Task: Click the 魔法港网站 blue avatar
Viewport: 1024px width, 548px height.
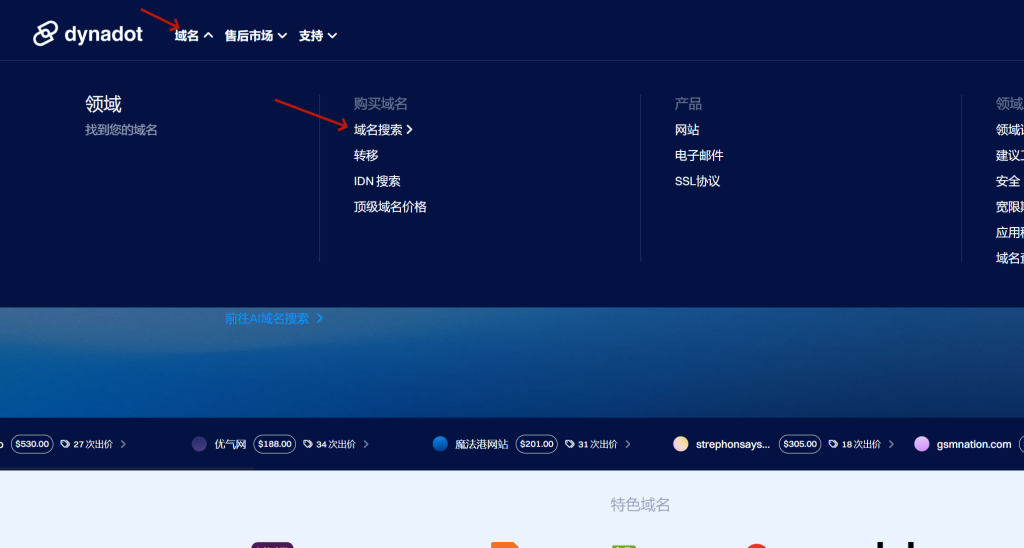Action: [440, 444]
